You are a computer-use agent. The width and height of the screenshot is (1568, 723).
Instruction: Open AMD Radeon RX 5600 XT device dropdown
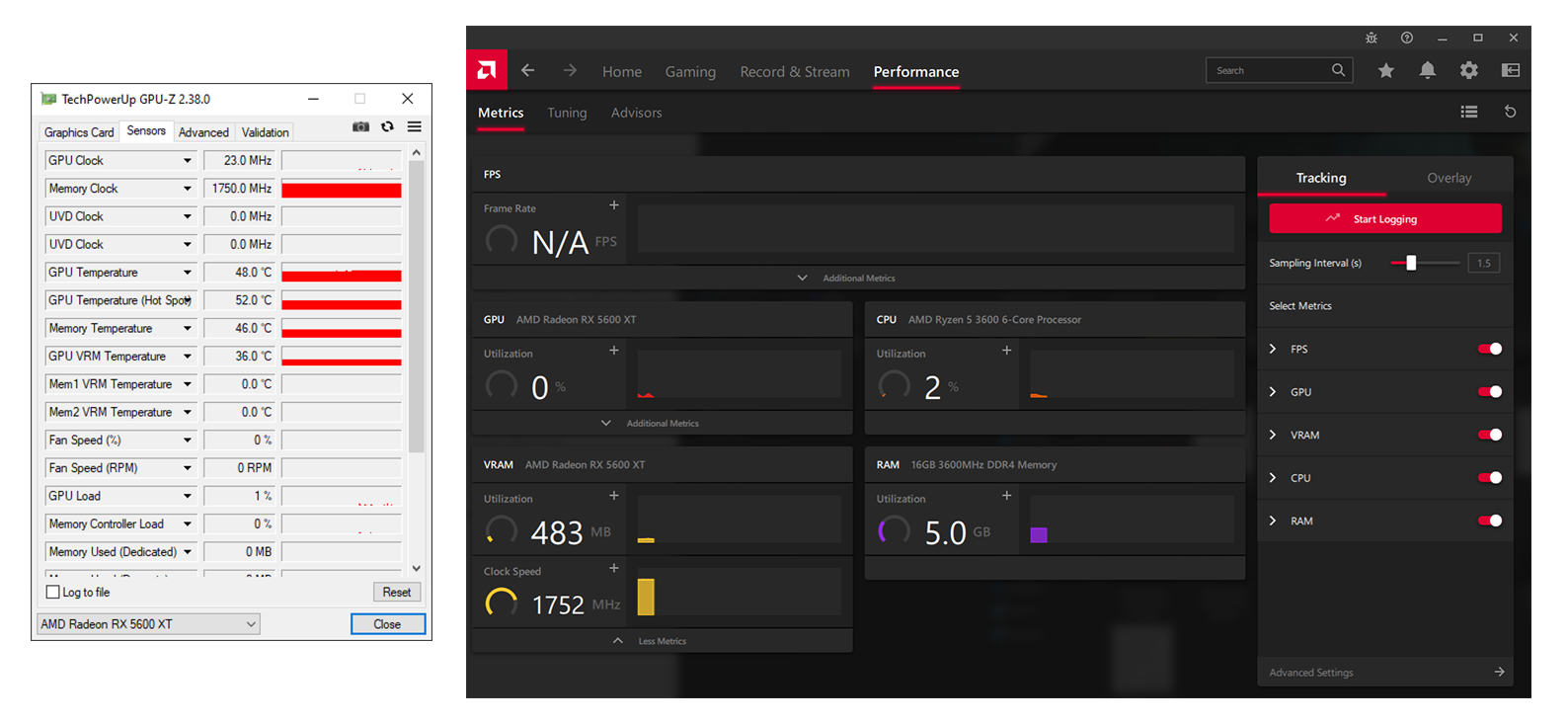coord(148,624)
